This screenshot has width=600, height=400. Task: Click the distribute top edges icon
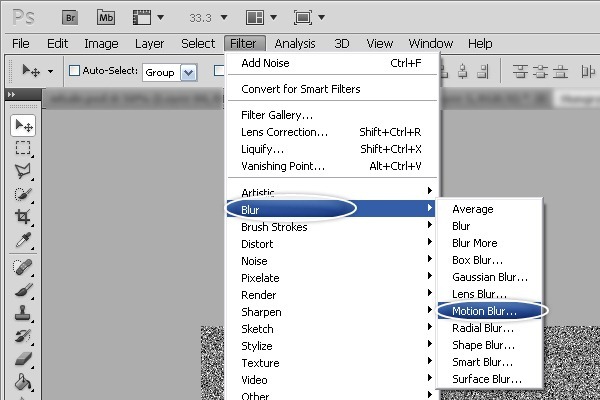click(x=520, y=72)
